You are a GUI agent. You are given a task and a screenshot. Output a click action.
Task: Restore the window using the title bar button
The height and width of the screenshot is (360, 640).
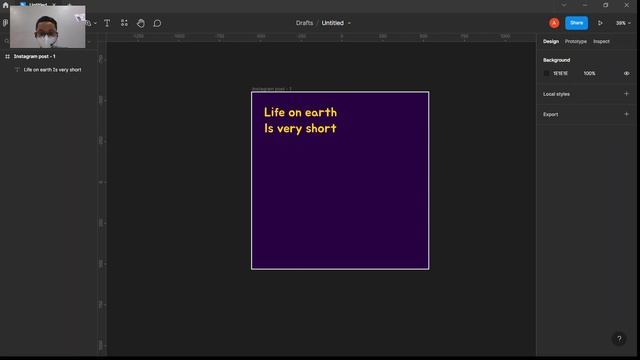tap(606, 5)
